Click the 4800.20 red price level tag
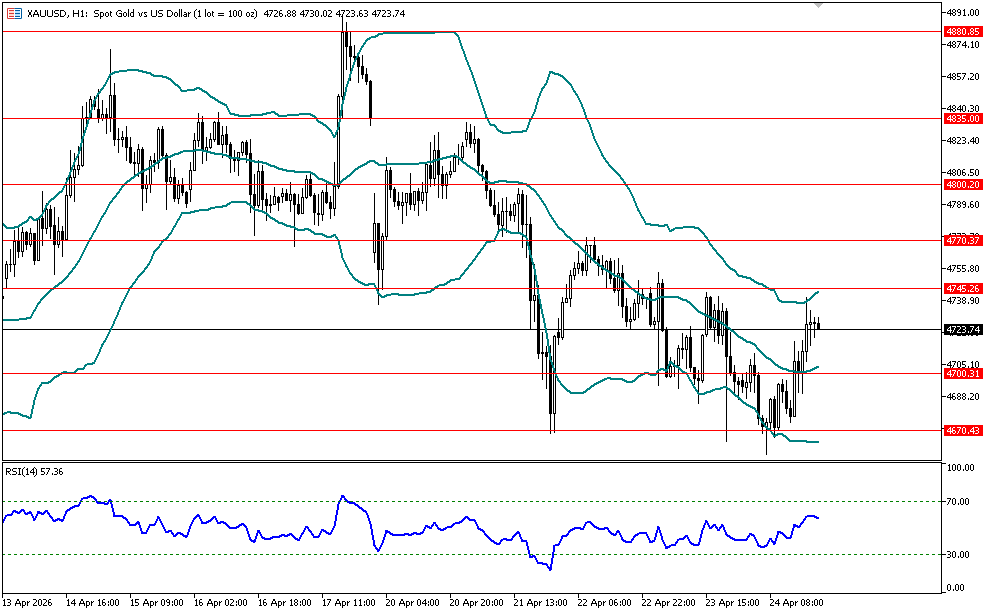Screen dimensions: 994x614 (962, 184)
